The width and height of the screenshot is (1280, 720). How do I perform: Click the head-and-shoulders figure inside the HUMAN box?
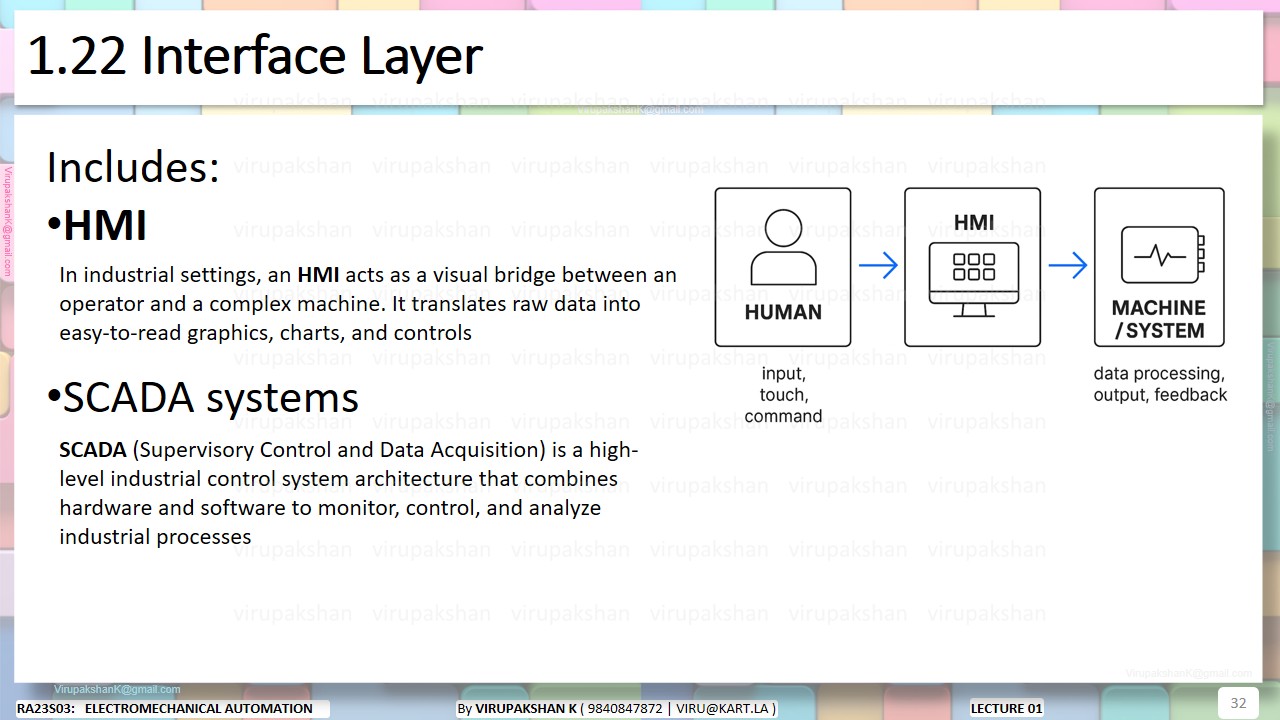coord(782,245)
